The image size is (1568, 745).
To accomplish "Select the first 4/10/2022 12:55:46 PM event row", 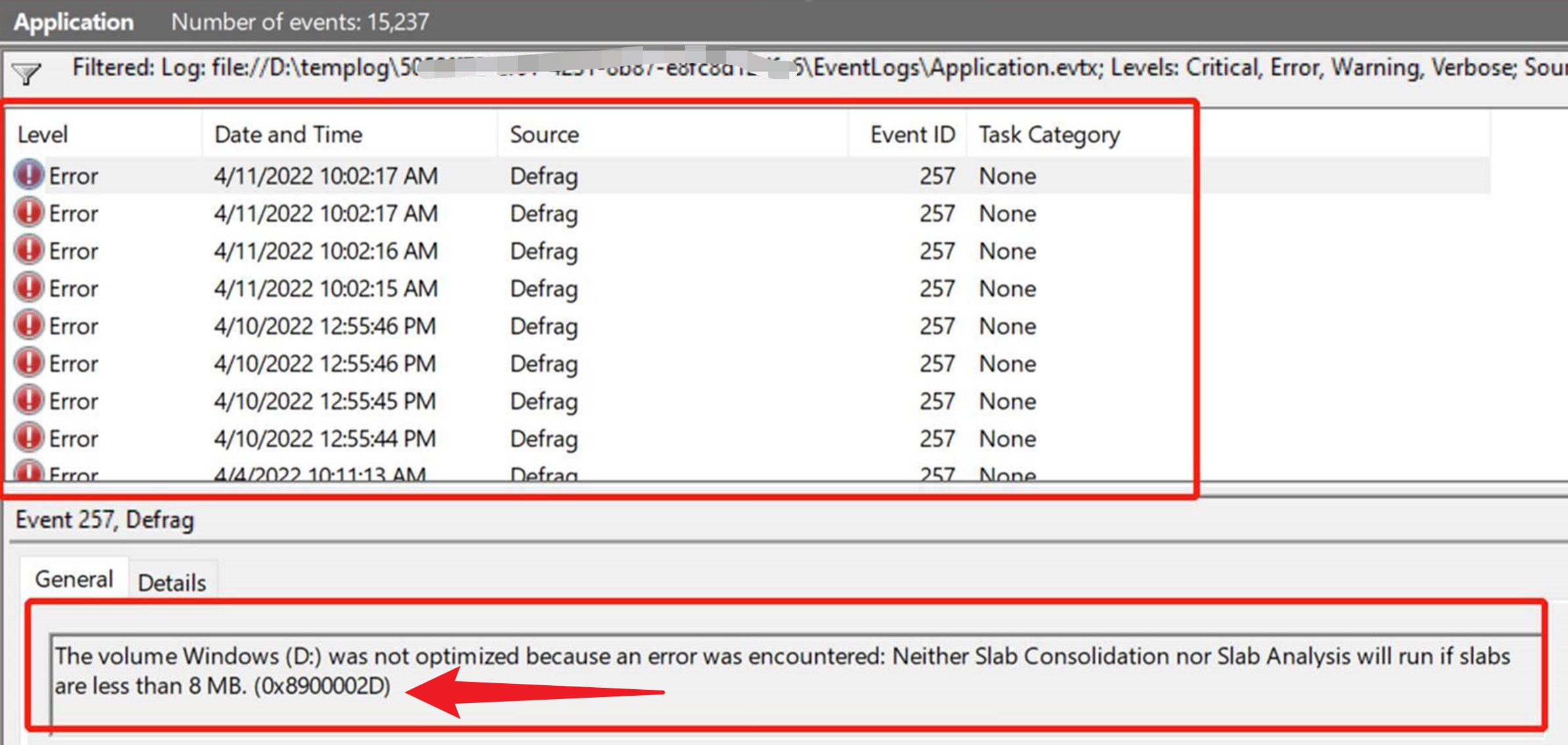I will tap(324, 327).
